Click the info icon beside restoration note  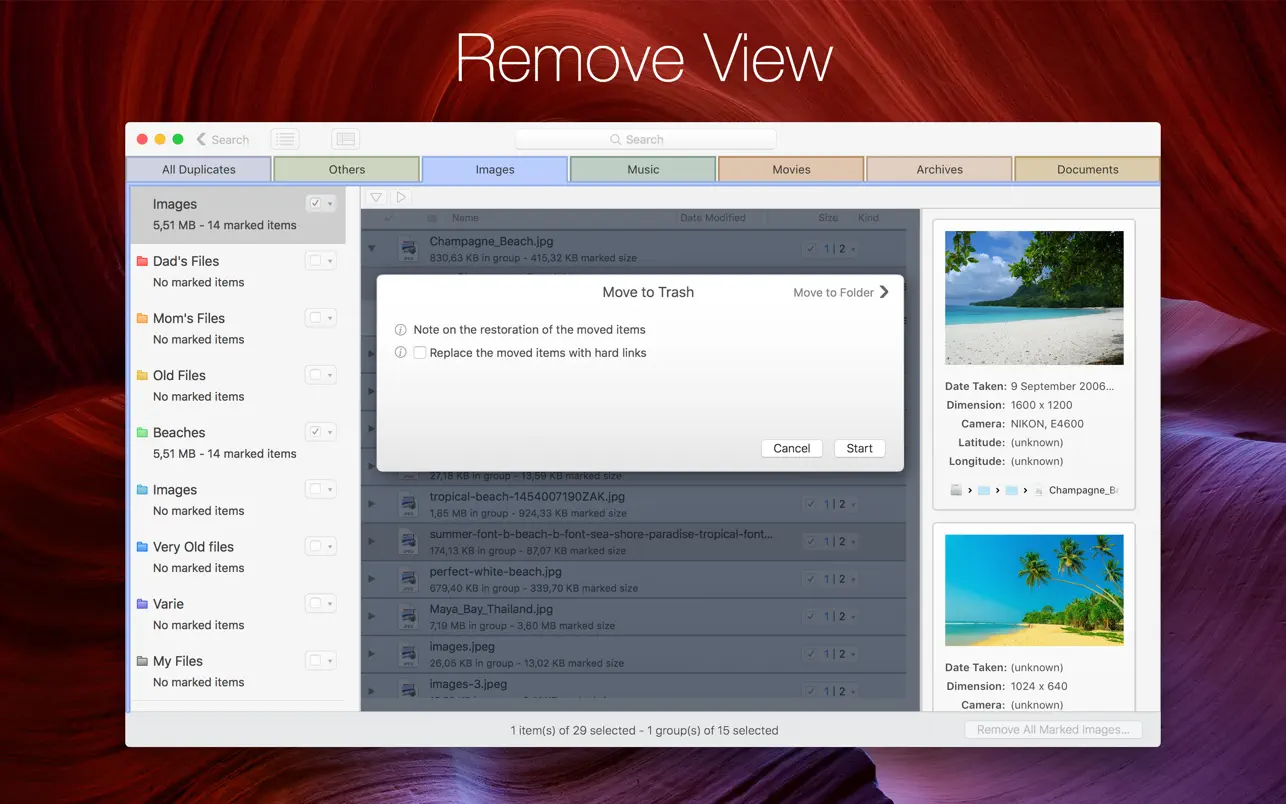coord(401,330)
